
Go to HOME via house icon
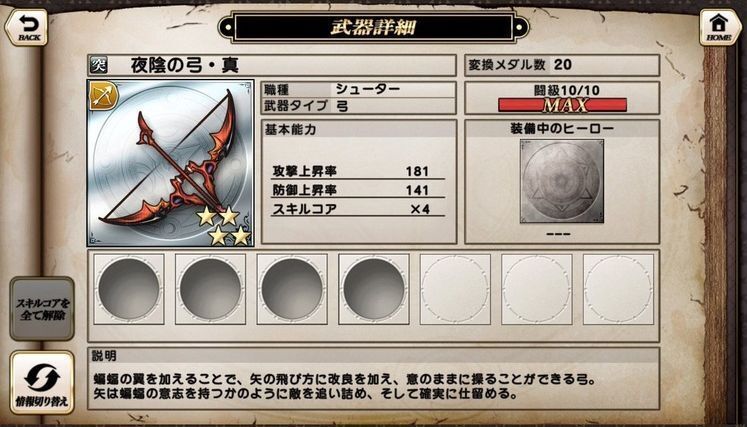coord(720,27)
